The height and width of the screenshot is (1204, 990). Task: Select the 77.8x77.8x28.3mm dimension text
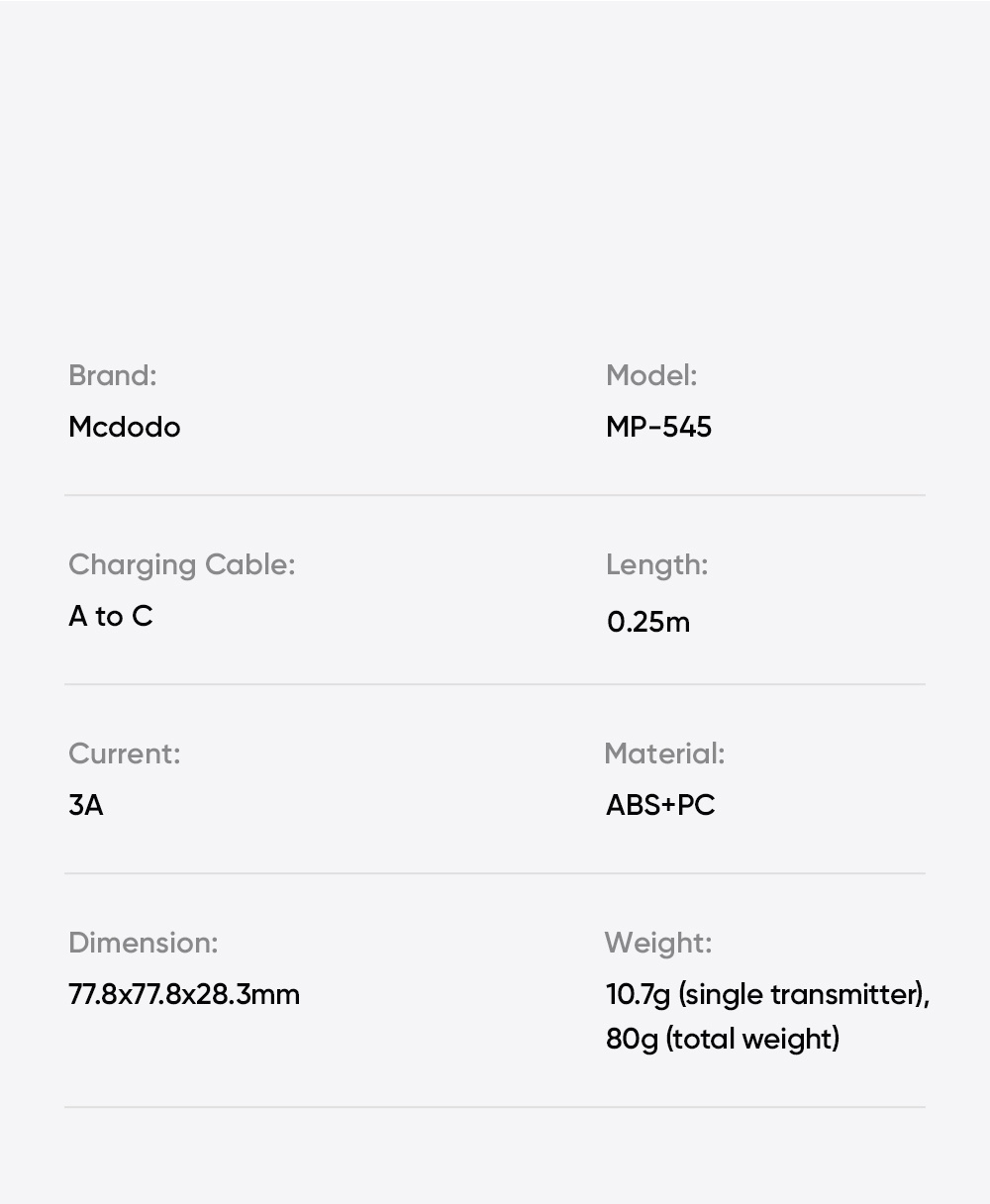[x=184, y=995]
